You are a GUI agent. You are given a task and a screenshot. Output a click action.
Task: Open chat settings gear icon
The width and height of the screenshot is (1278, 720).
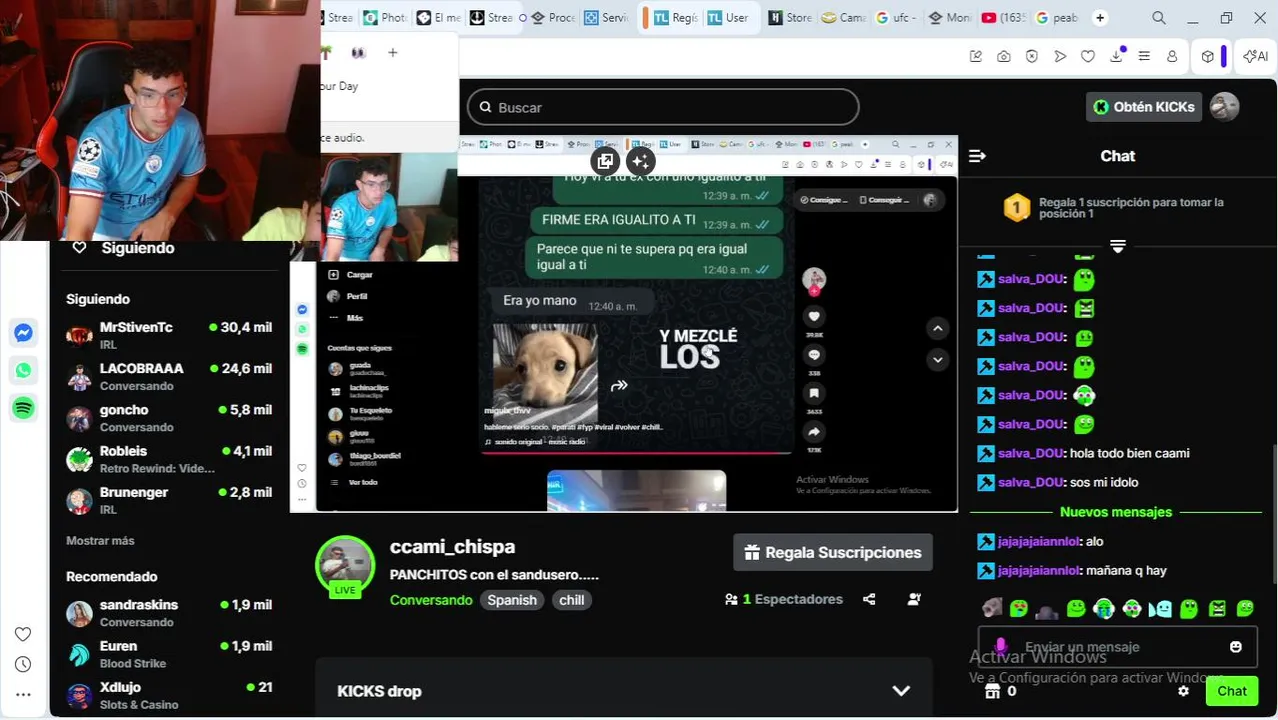(x=1183, y=691)
